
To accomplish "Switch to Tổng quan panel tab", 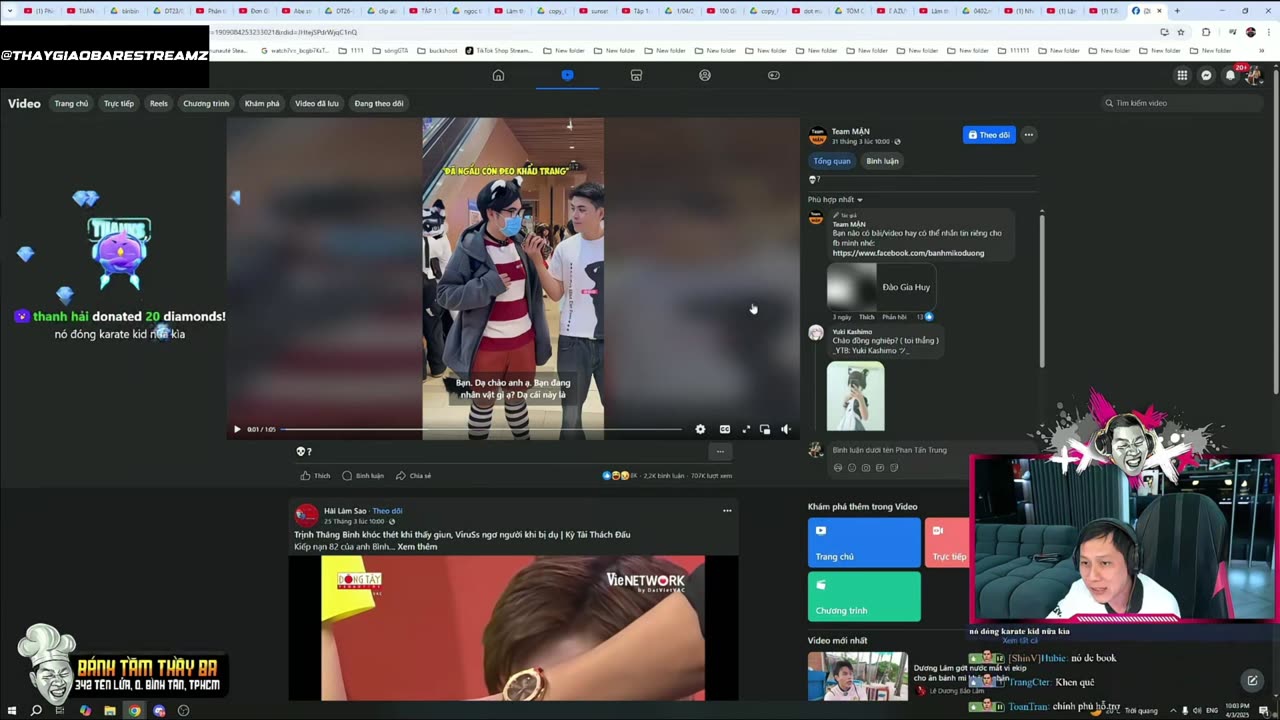I will click(x=832, y=161).
